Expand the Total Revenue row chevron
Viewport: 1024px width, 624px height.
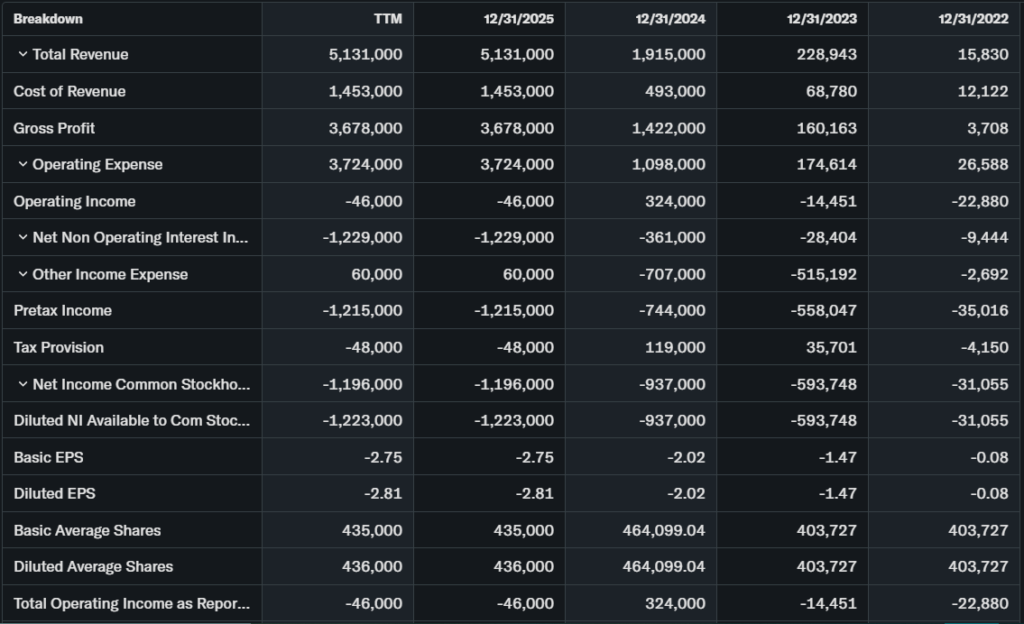coord(22,55)
